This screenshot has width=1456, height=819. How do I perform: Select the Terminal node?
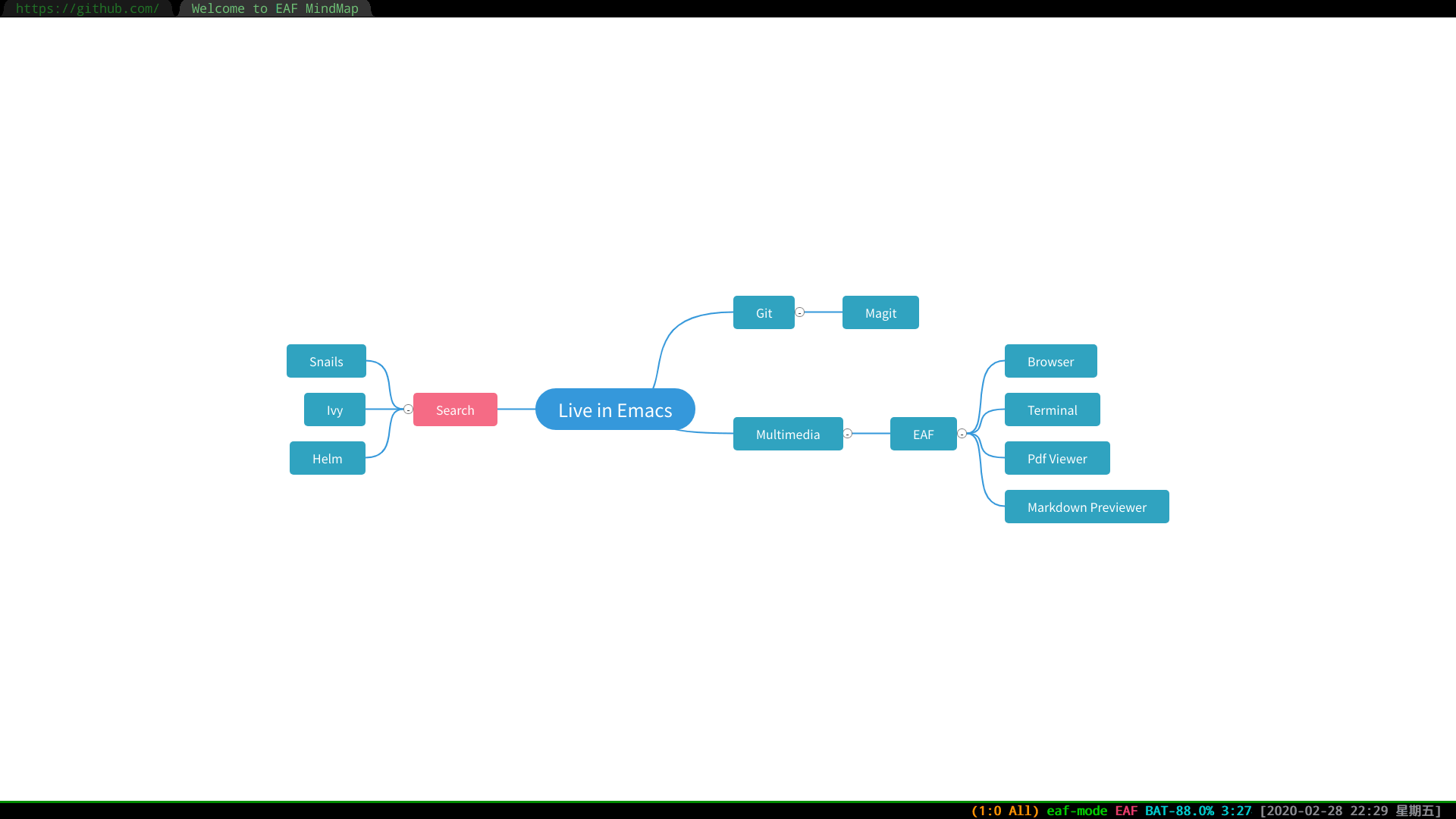pos(1052,409)
